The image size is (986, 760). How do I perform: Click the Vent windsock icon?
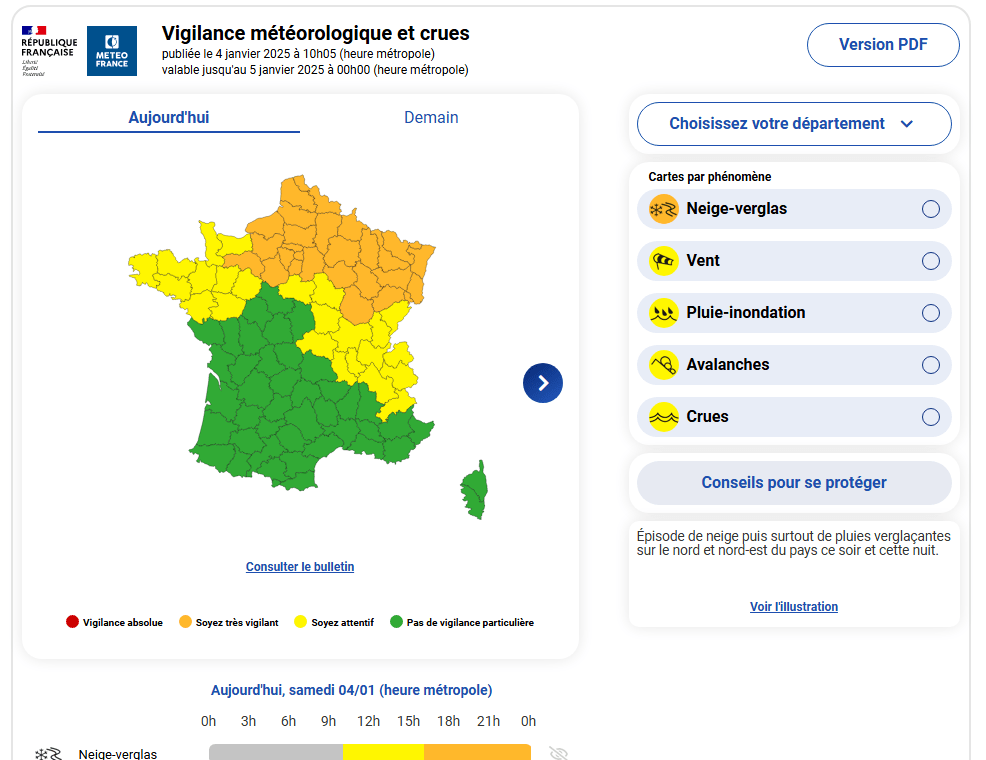pos(664,261)
